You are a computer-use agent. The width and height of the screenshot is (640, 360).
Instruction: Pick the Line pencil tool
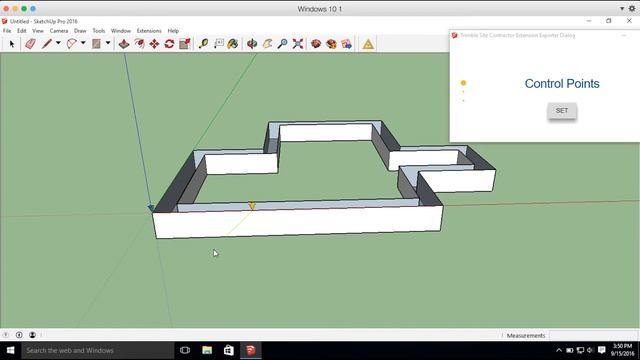(x=47, y=44)
